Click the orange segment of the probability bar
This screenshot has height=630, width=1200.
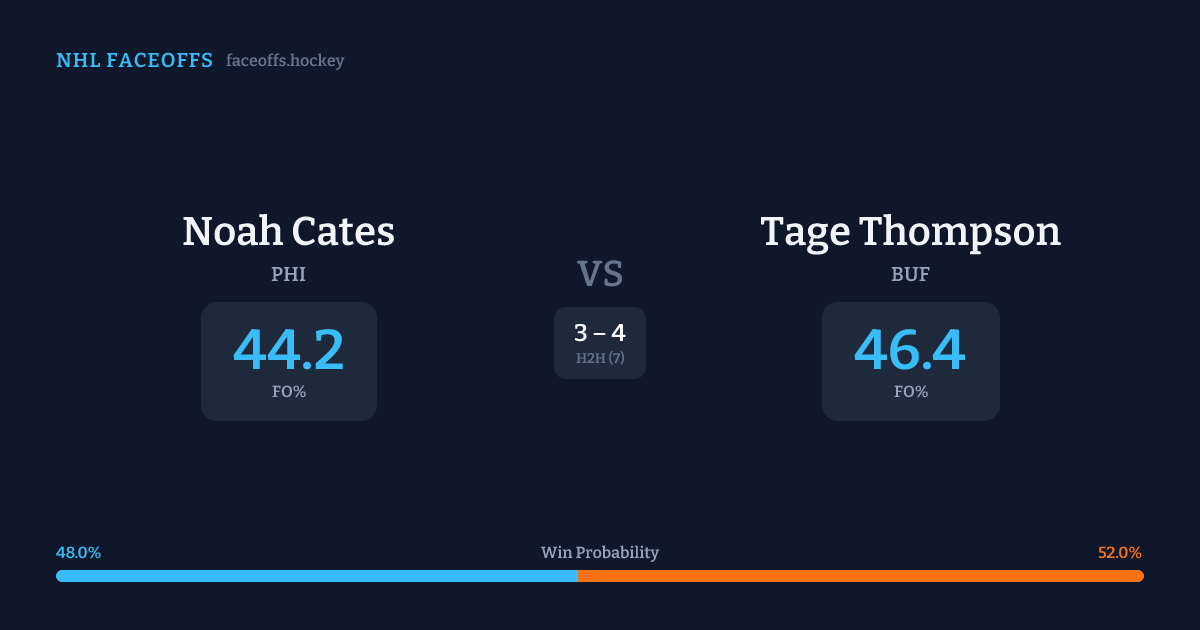(x=860, y=576)
